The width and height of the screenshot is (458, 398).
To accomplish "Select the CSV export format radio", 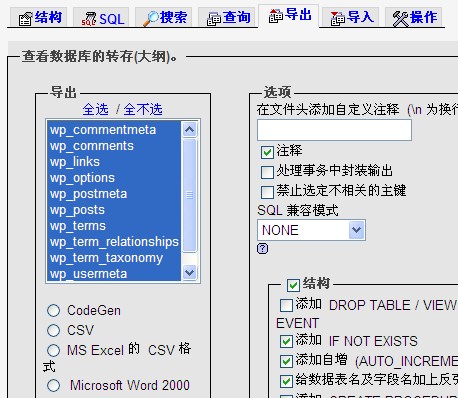I will (53, 330).
